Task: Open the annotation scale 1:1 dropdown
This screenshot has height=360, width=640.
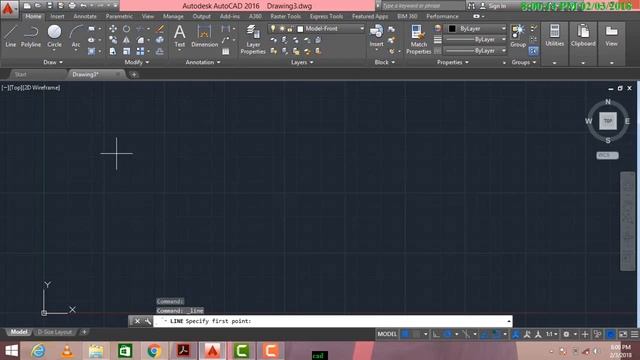Action: click(552, 334)
